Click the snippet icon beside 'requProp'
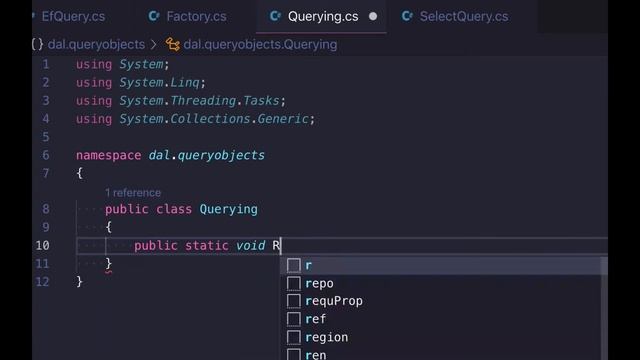This screenshot has width=640, height=360. click(x=293, y=301)
